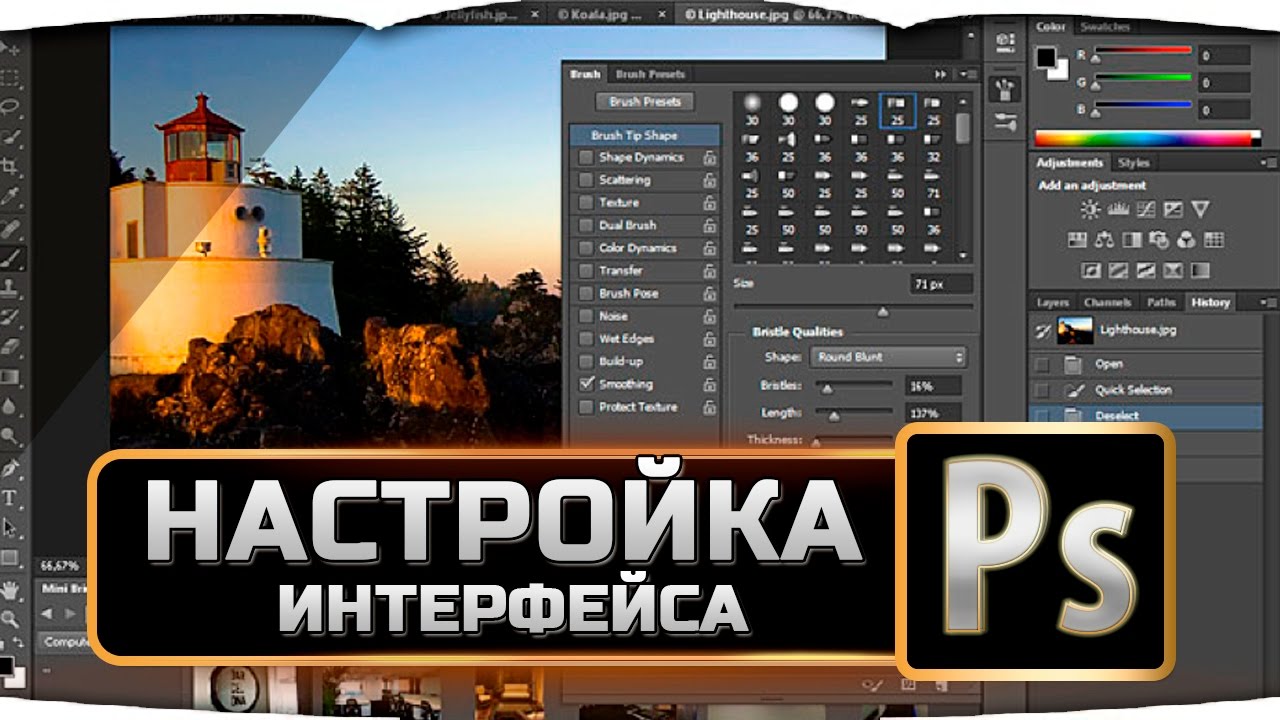Select the Pen tool

point(11,468)
